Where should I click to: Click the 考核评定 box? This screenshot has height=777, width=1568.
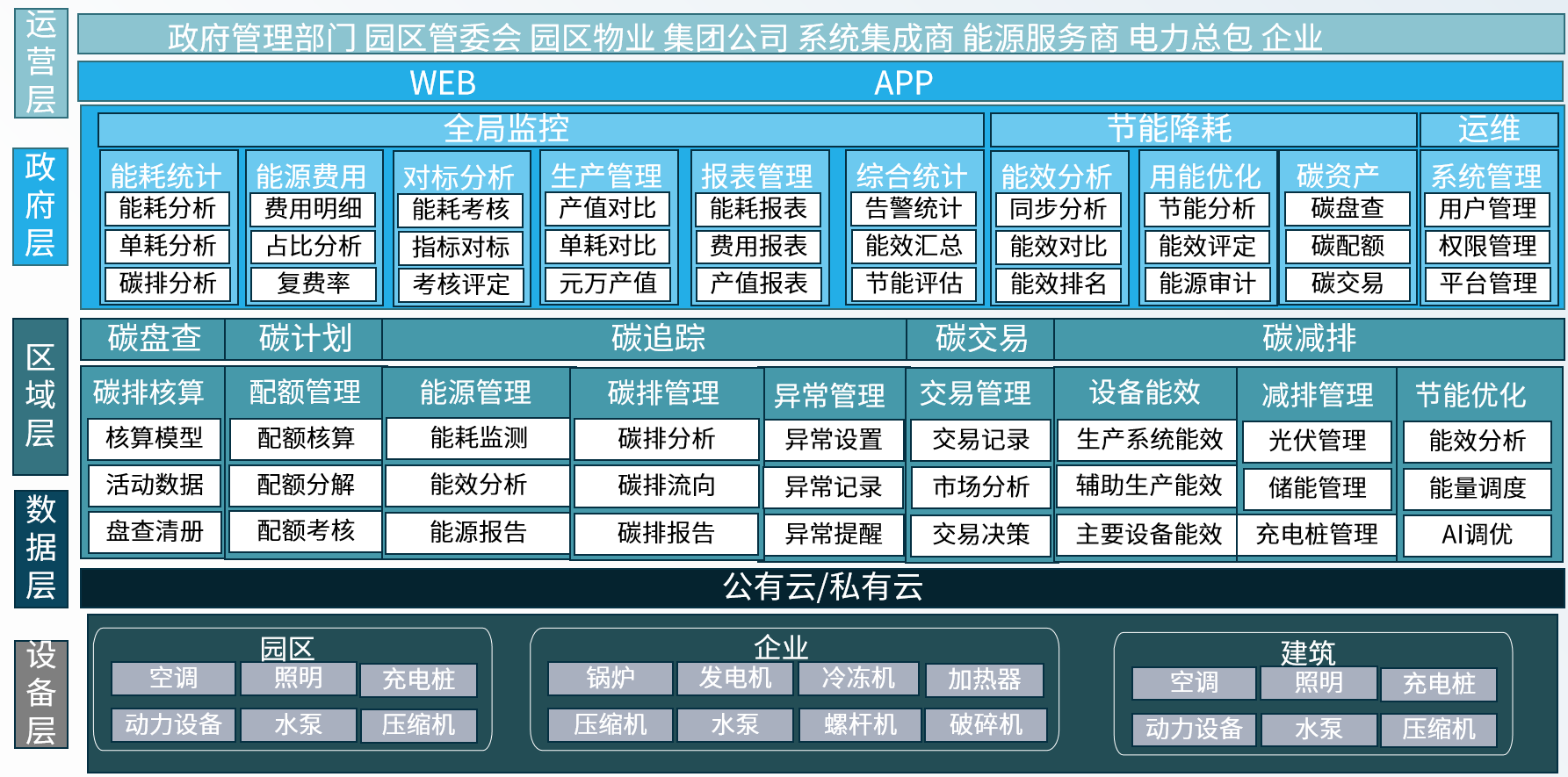[460, 284]
